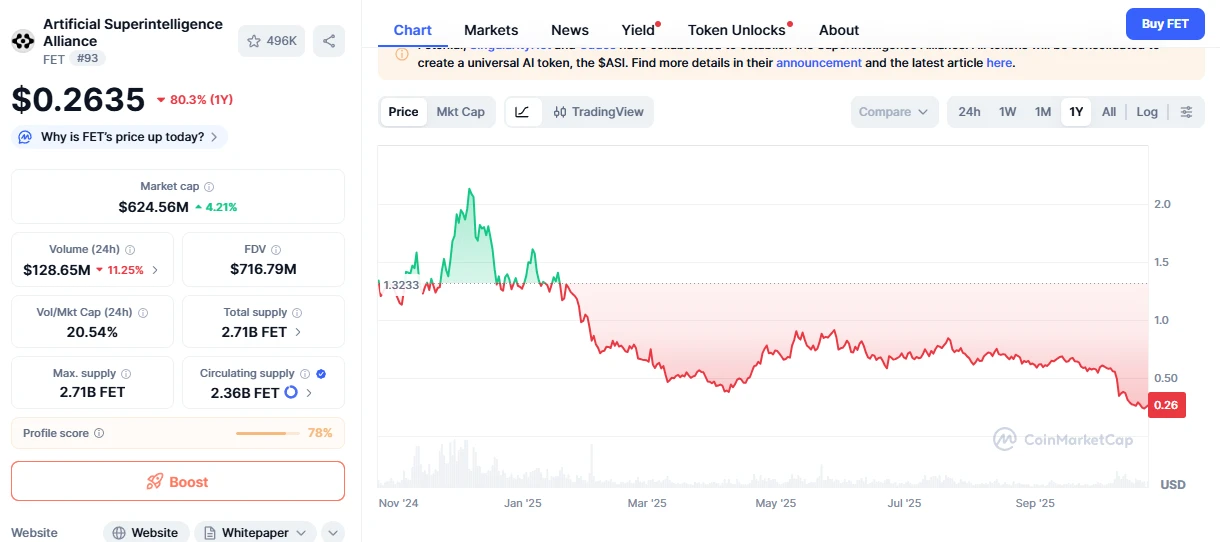The width and height of the screenshot is (1220, 542).
Task: Click the $624.56M market cap value
Action: [x=153, y=207]
